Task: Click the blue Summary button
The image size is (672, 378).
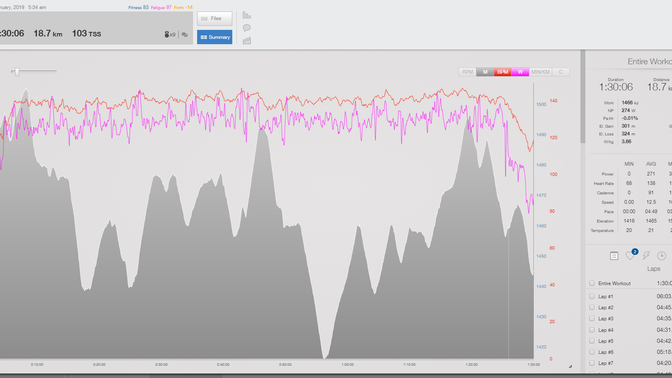Action: pos(215,37)
